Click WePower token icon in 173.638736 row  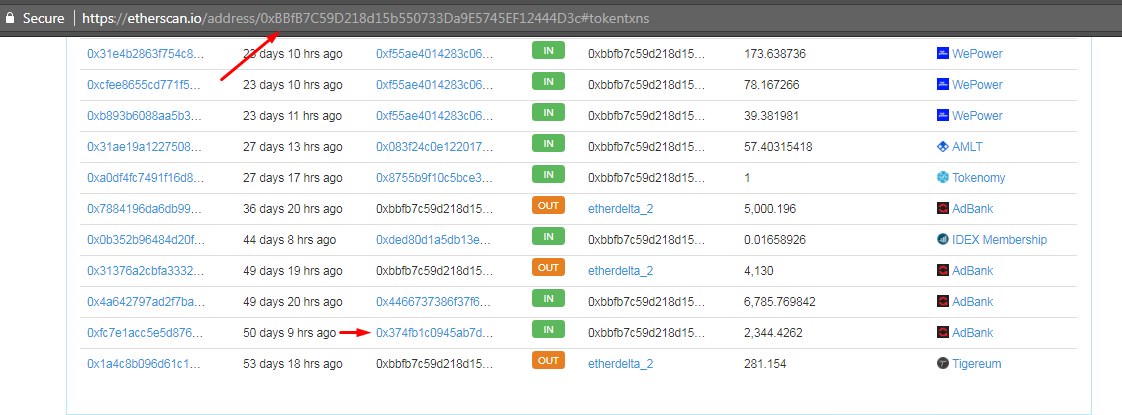point(942,53)
